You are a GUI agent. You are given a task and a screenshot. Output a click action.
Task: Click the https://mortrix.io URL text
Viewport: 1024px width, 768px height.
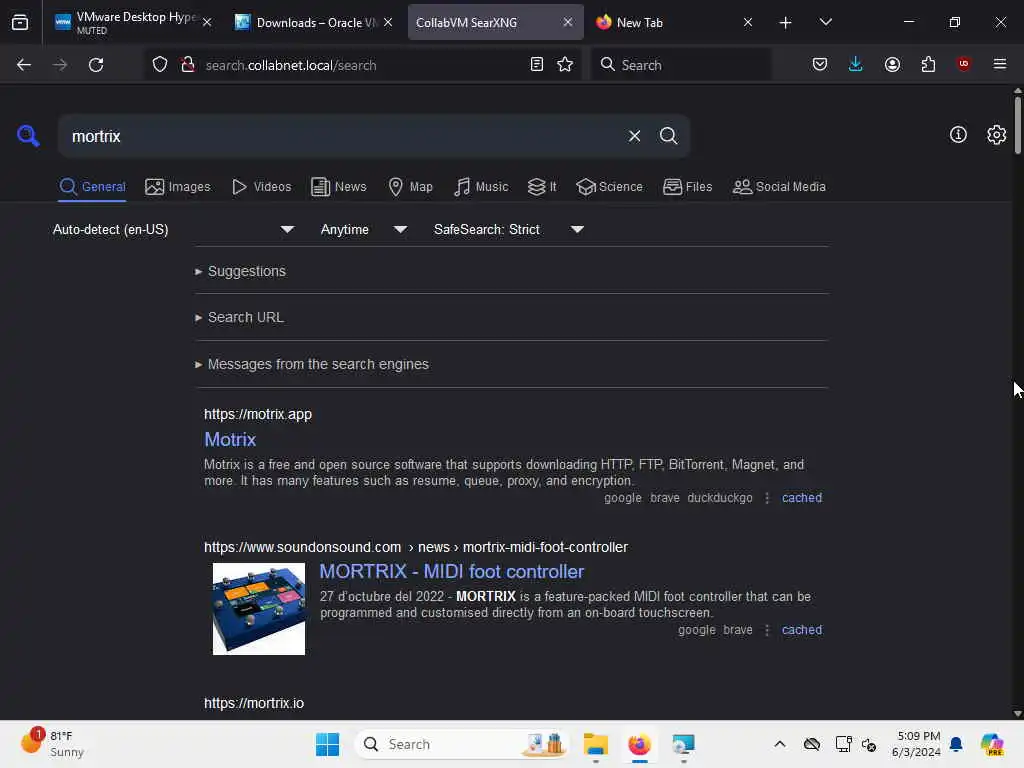pos(253,703)
